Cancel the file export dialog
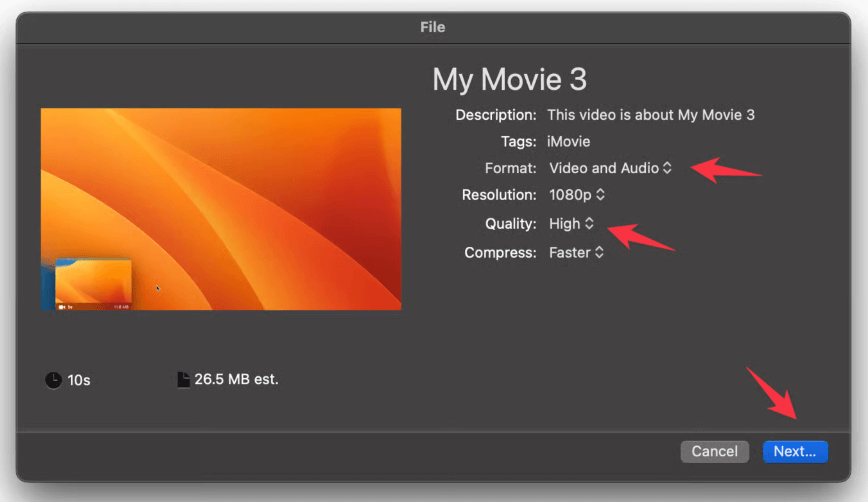Viewport: 868px width, 502px height. pyautogui.click(x=714, y=452)
